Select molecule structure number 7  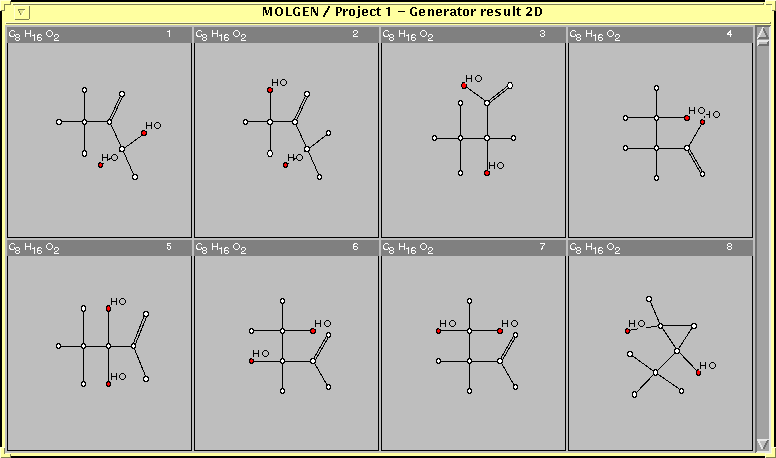474,353
